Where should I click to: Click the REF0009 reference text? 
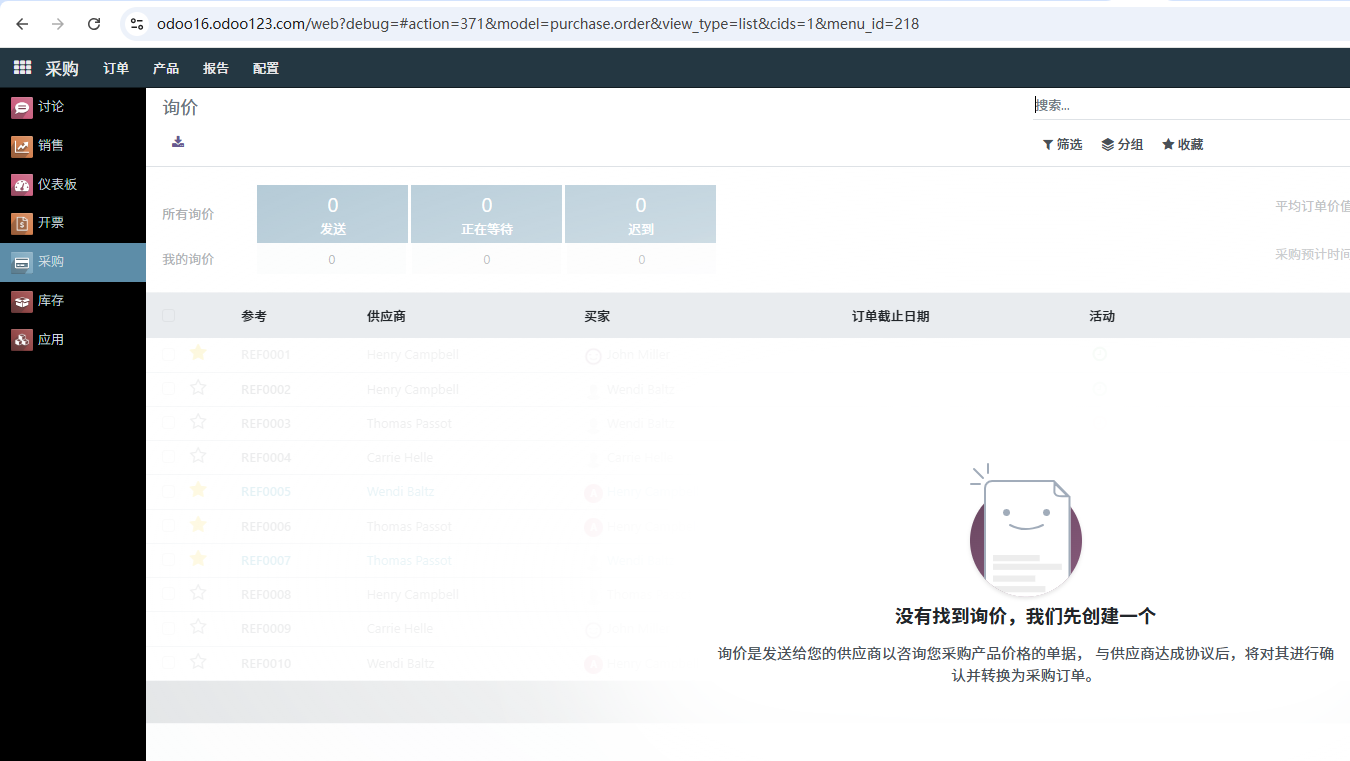(x=266, y=629)
